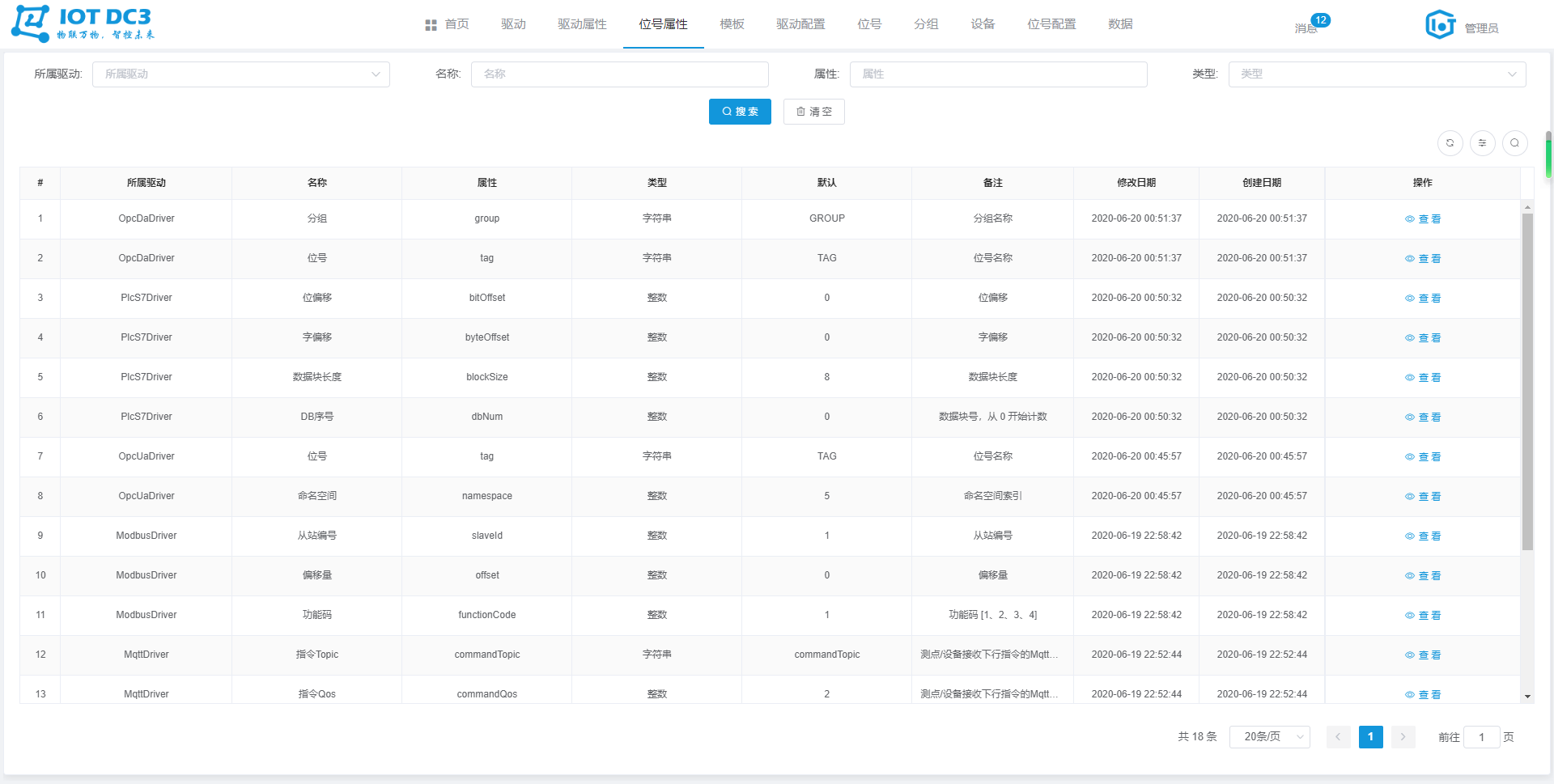
Task: Click 查看 for namespace row
Action: 1423,497
